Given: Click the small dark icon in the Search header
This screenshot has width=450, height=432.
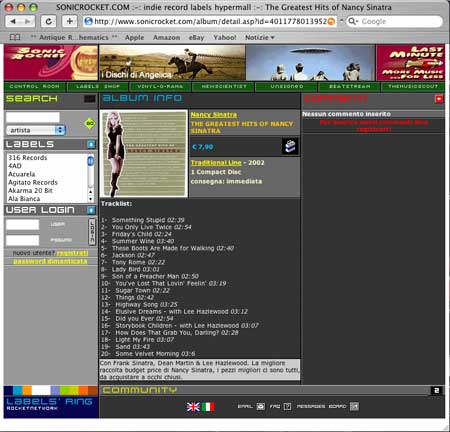Looking at the screenshot, I should click(89, 99).
